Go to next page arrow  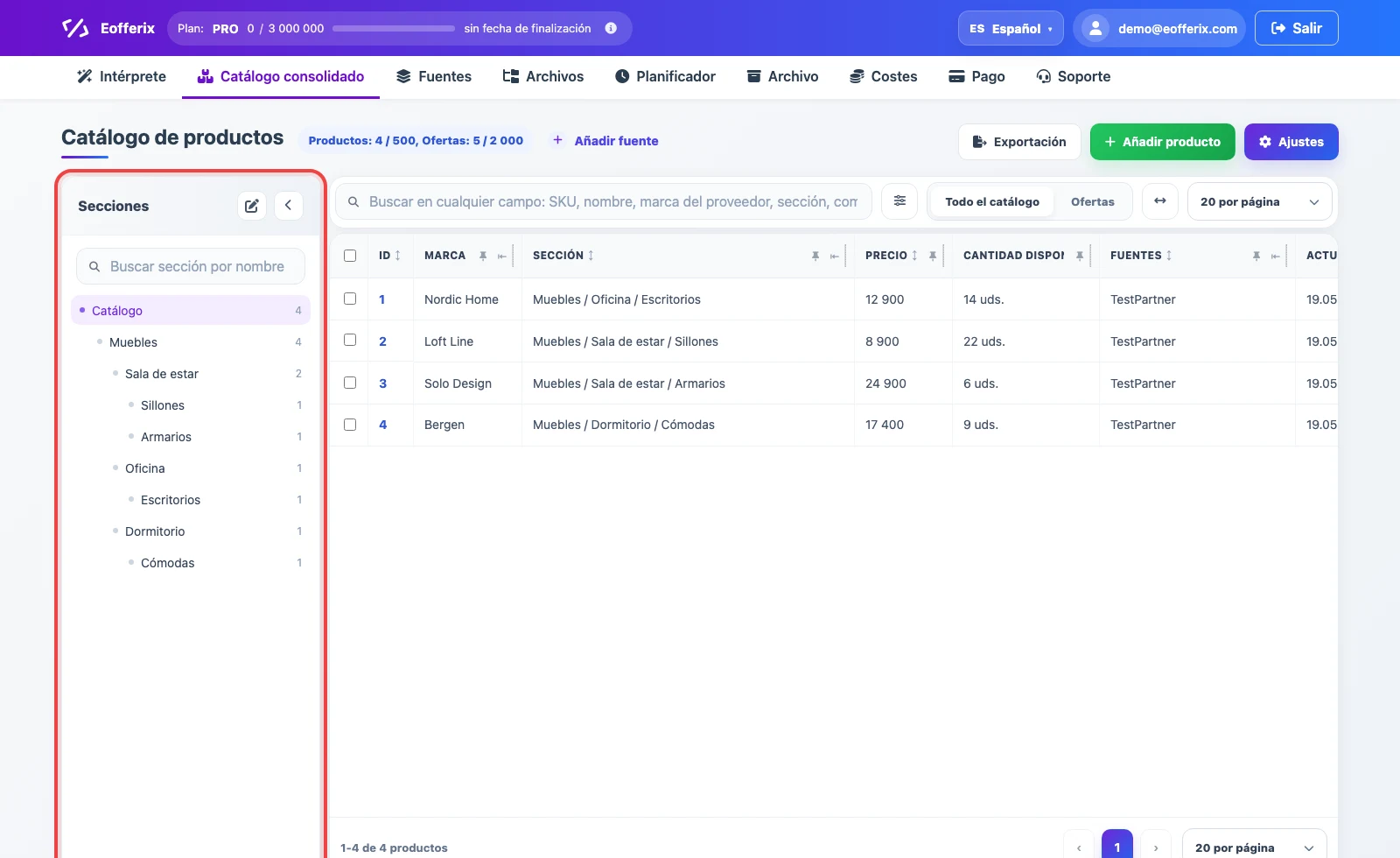(1156, 847)
